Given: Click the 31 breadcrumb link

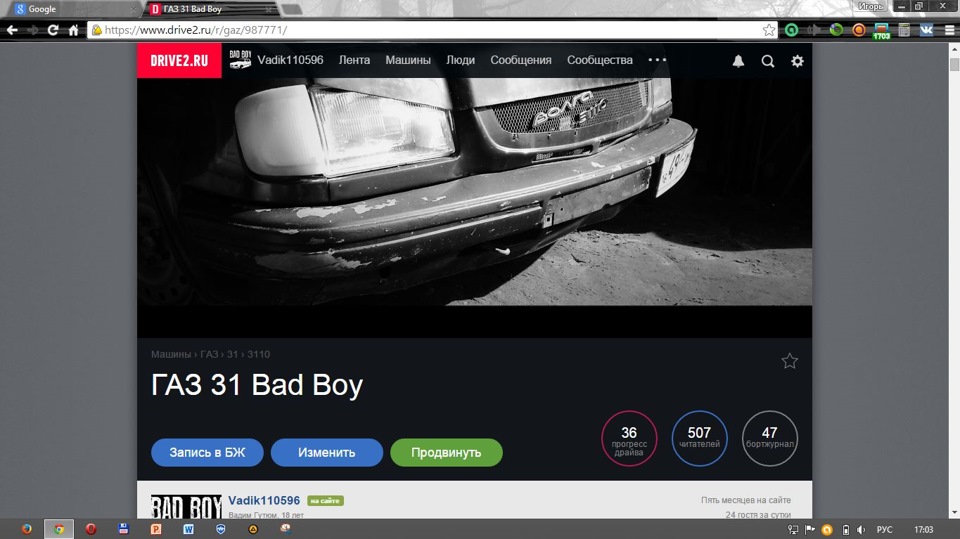Looking at the screenshot, I should coord(233,354).
